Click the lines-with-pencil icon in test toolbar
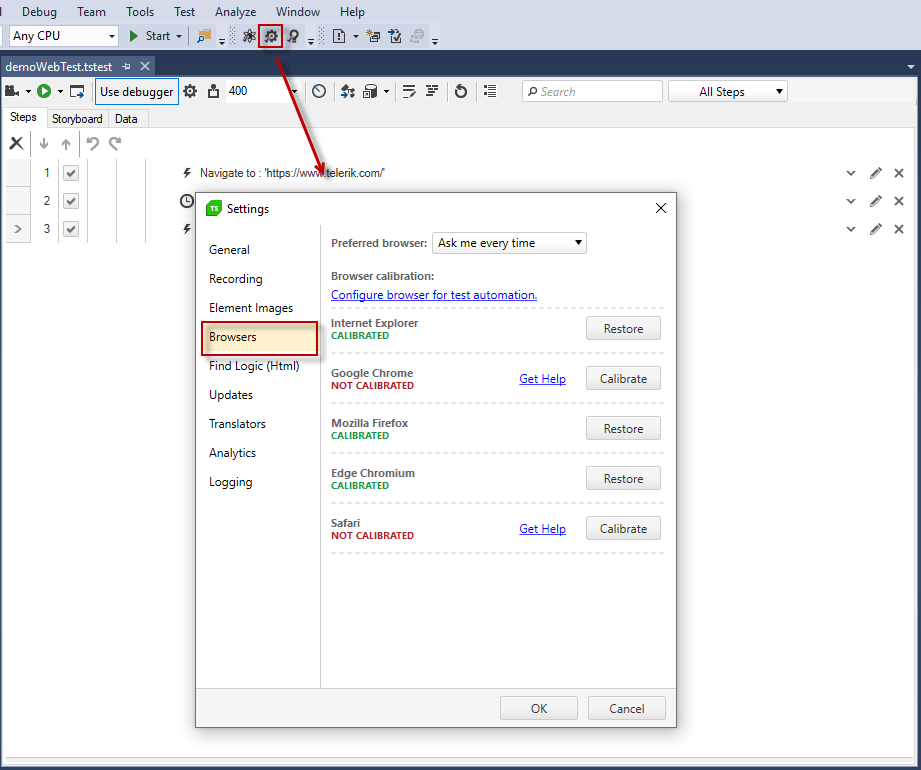 (409, 91)
